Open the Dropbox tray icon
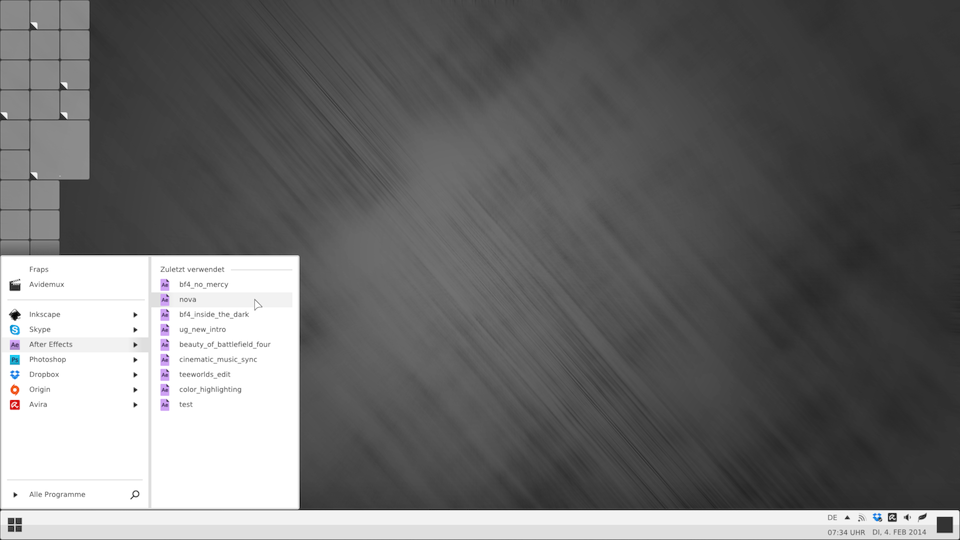Viewport: 960px width, 540px height. click(877, 517)
